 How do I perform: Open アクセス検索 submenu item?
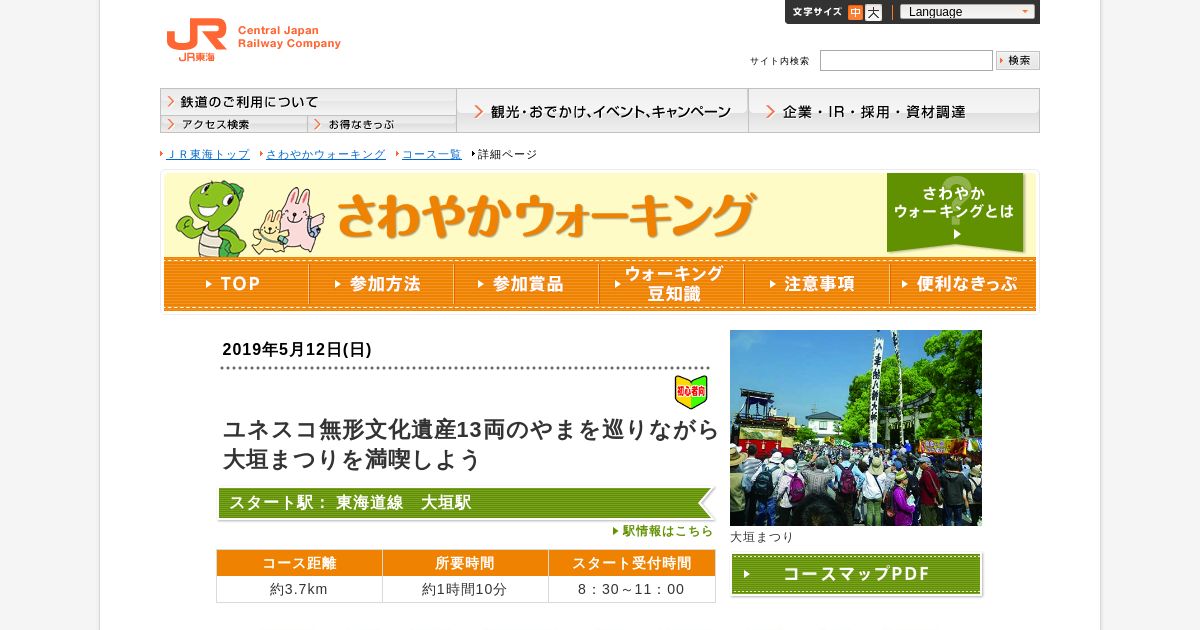pyautogui.click(x=234, y=124)
